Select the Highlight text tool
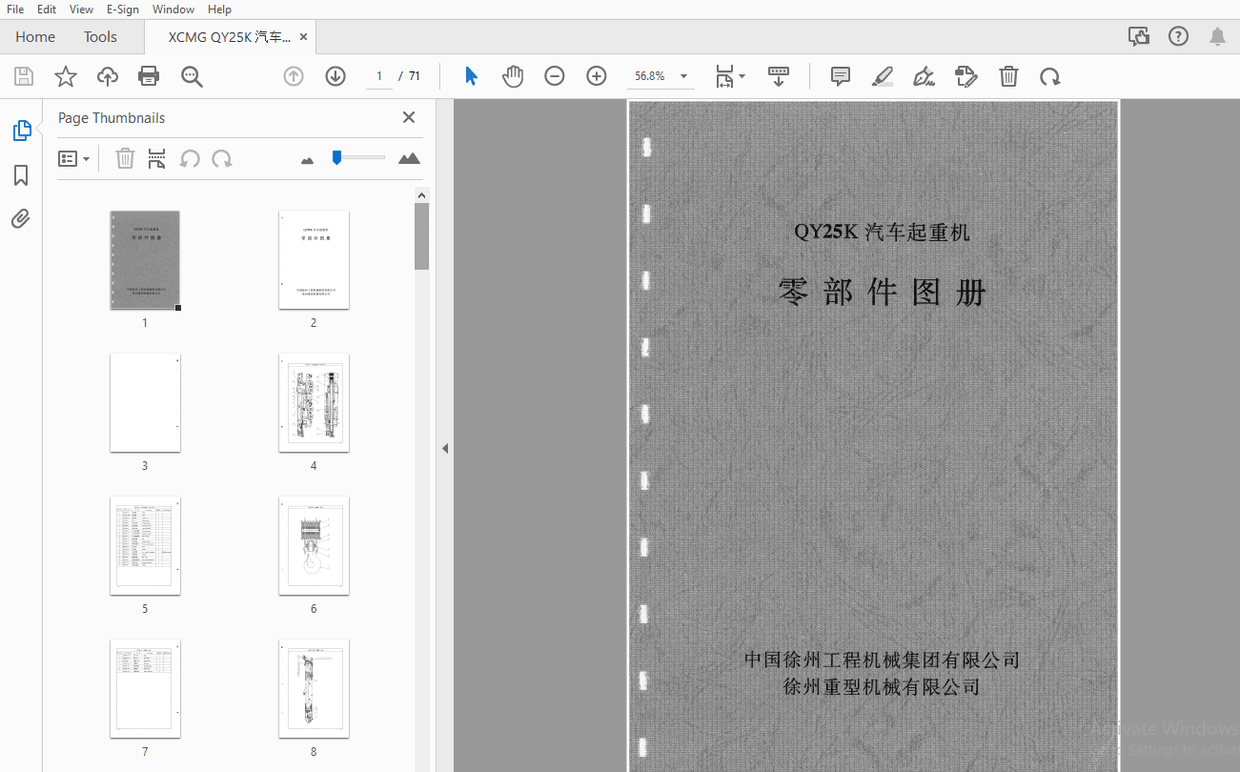This screenshot has height=772, width=1240. click(882, 76)
